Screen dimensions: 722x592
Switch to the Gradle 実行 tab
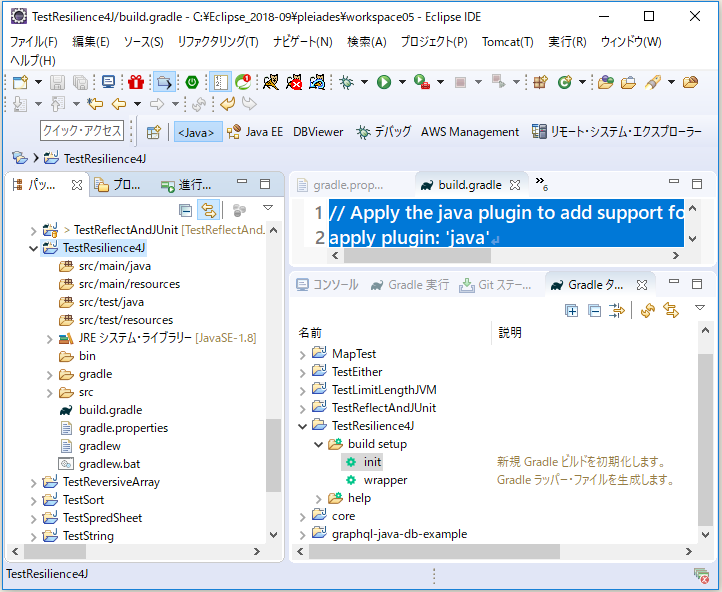pyautogui.click(x=410, y=285)
